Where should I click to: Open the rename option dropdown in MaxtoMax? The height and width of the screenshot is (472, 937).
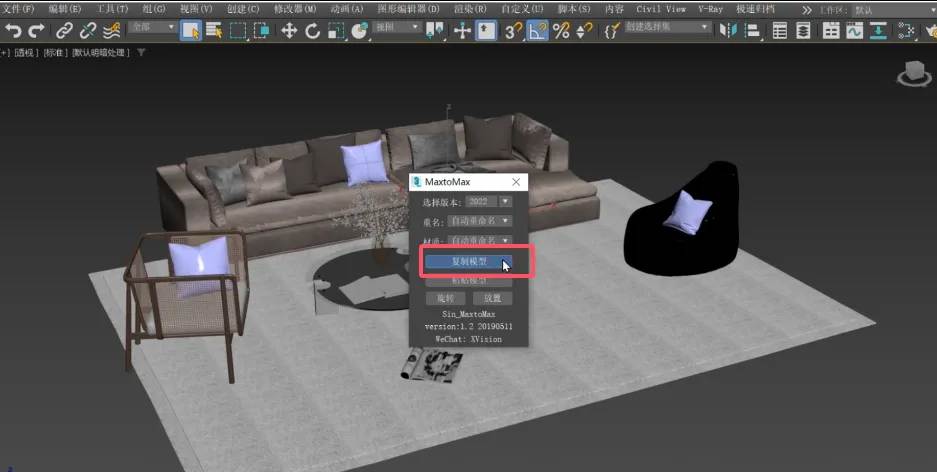tap(480, 221)
